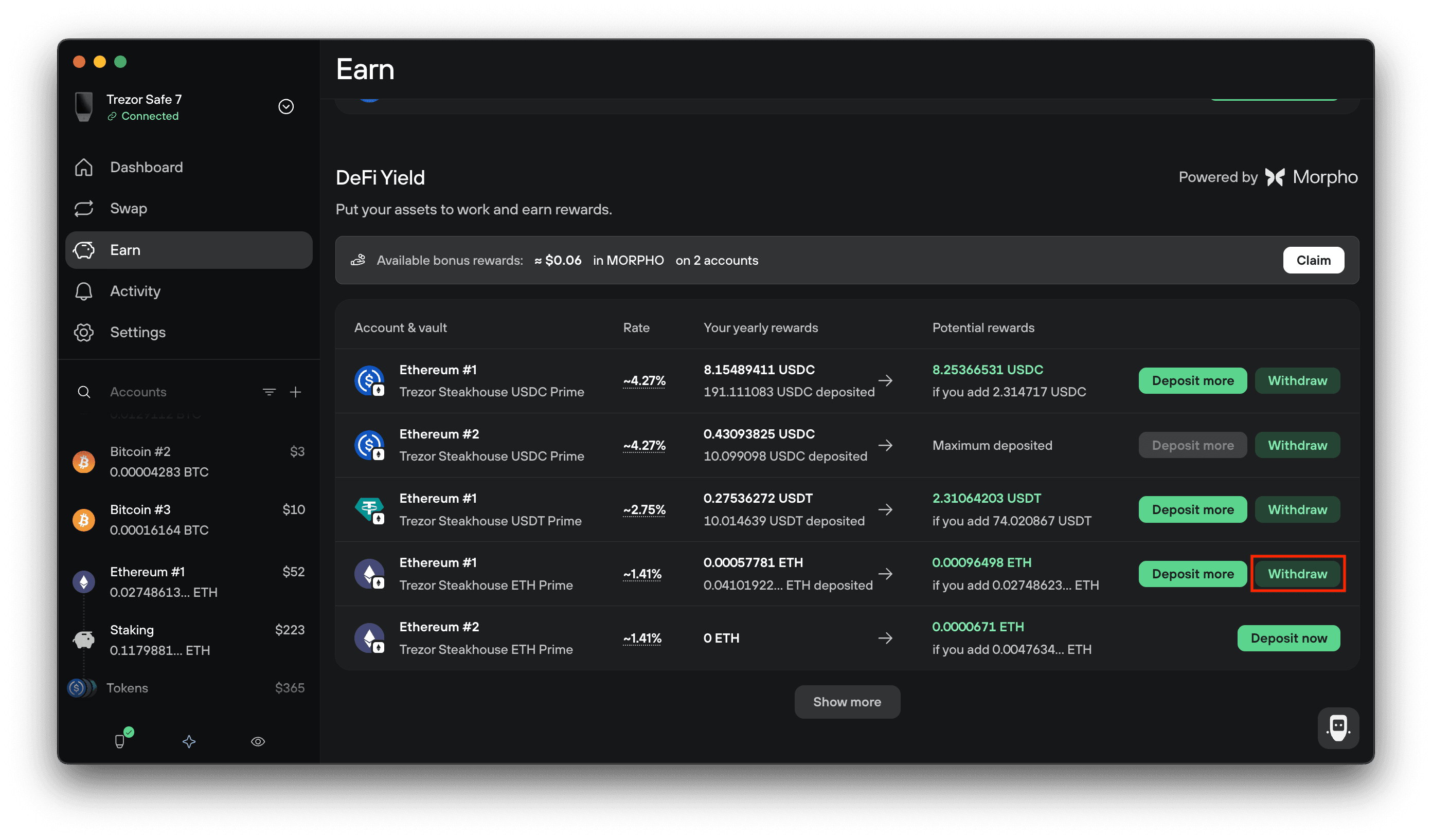Click ETH vault icon for Ethereum #2 row
The height and width of the screenshot is (840, 1432).
(x=369, y=638)
